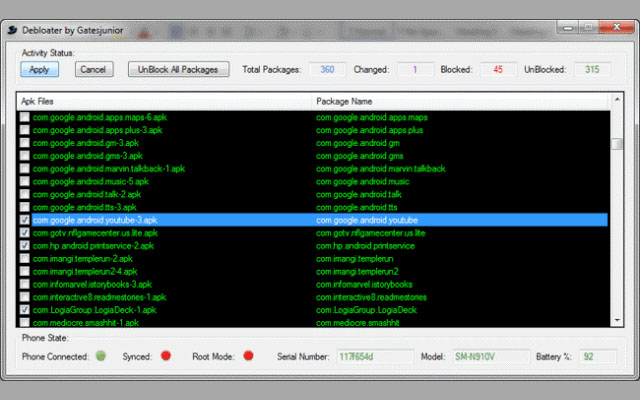This screenshot has width=640, height=400.
Task: Minimize the Debloater window
Action: (x=567, y=28)
